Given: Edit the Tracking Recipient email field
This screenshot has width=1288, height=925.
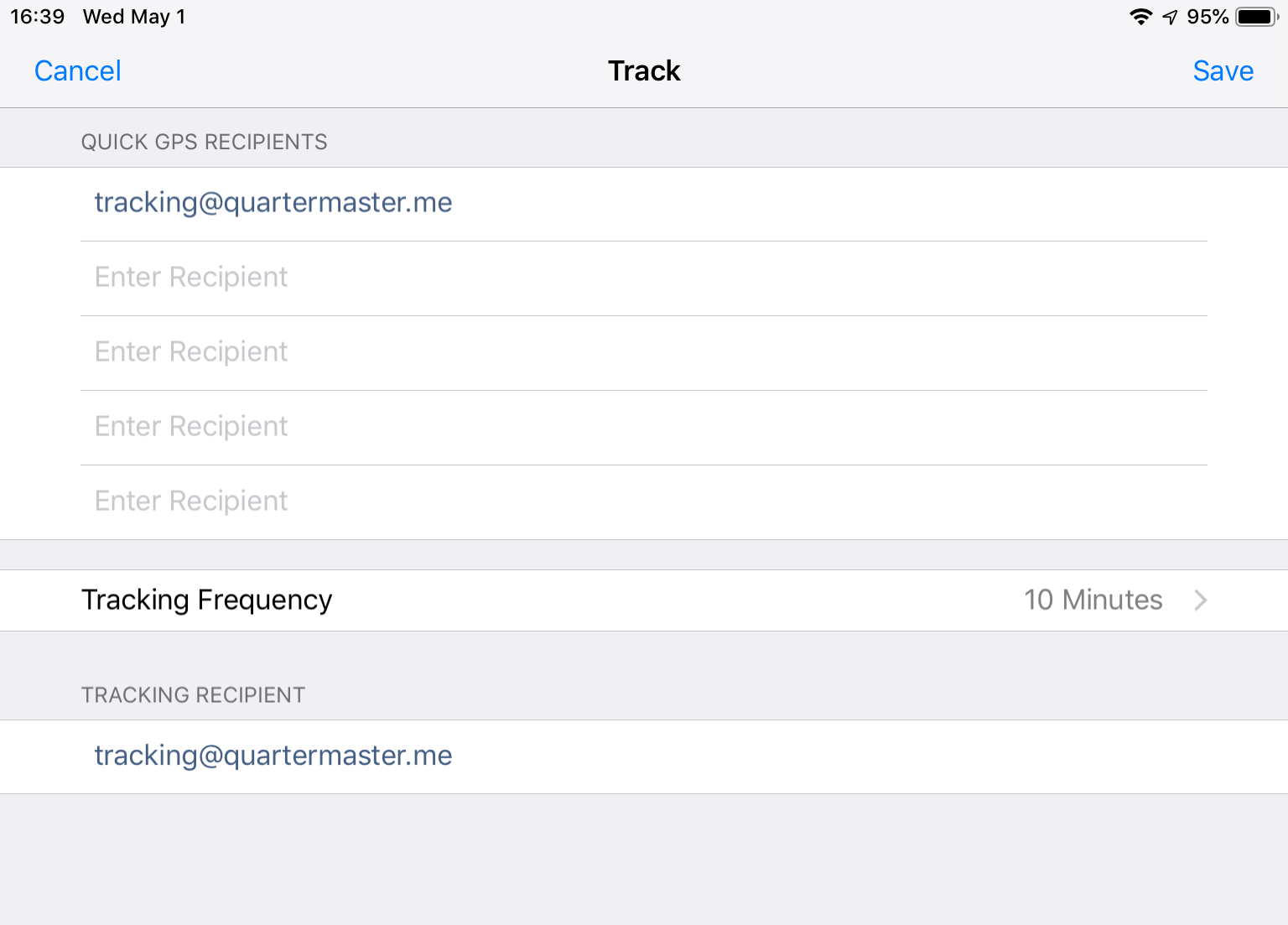Looking at the screenshot, I should pos(644,756).
